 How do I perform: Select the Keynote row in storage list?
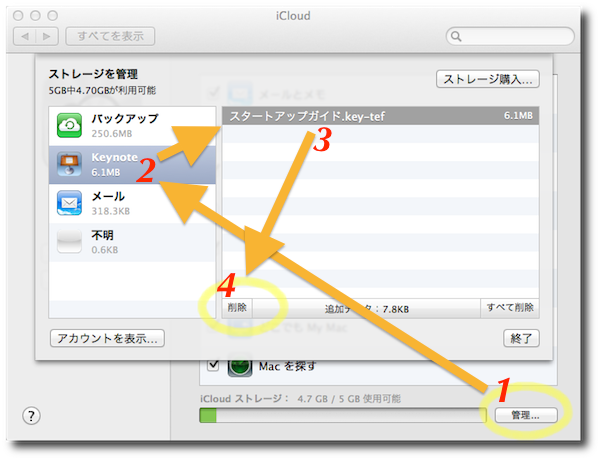[132, 165]
